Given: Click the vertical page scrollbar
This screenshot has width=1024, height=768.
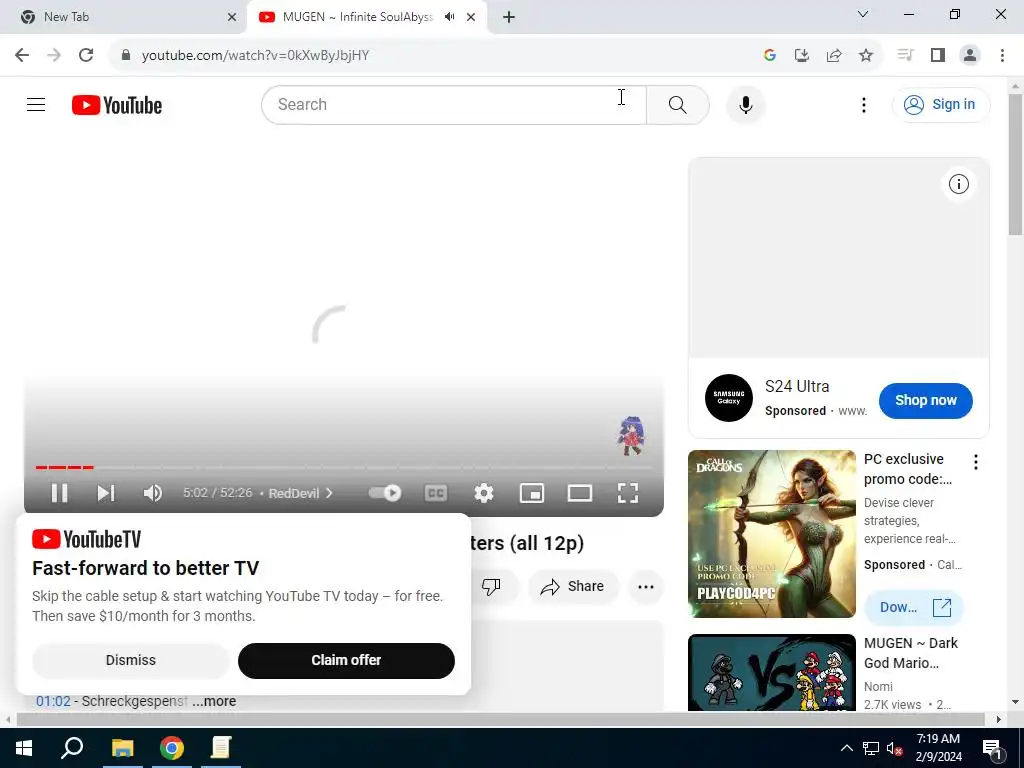Looking at the screenshot, I should [1015, 165].
